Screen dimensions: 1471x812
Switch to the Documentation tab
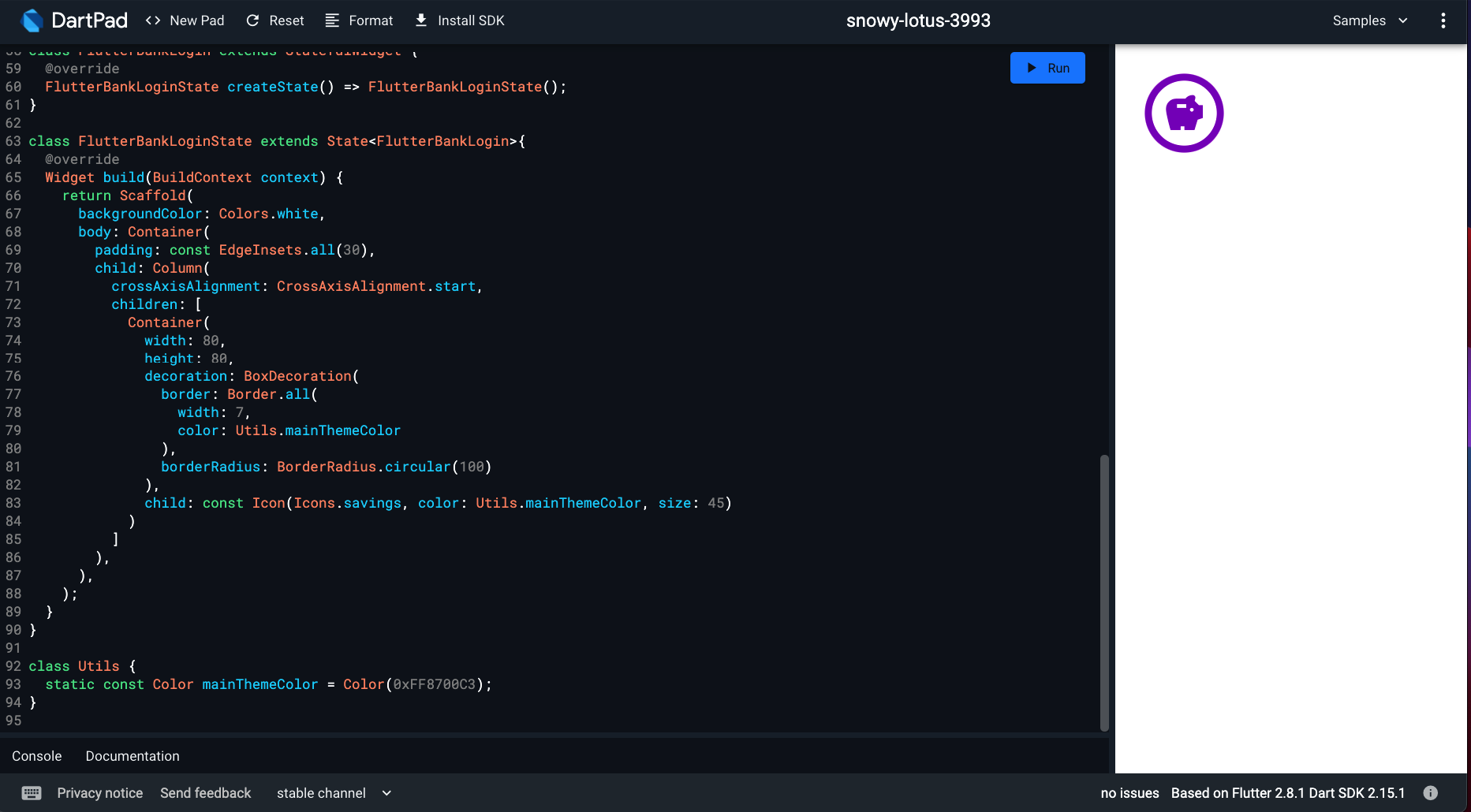[133, 756]
